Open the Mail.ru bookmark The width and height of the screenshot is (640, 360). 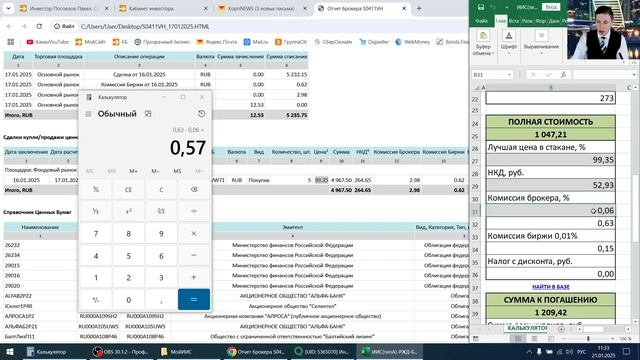click(x=256, y=42)
